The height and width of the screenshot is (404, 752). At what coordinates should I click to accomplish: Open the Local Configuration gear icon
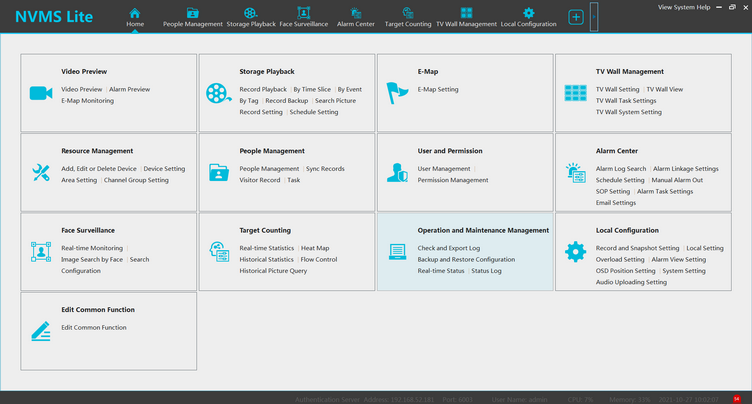(575, 251)
